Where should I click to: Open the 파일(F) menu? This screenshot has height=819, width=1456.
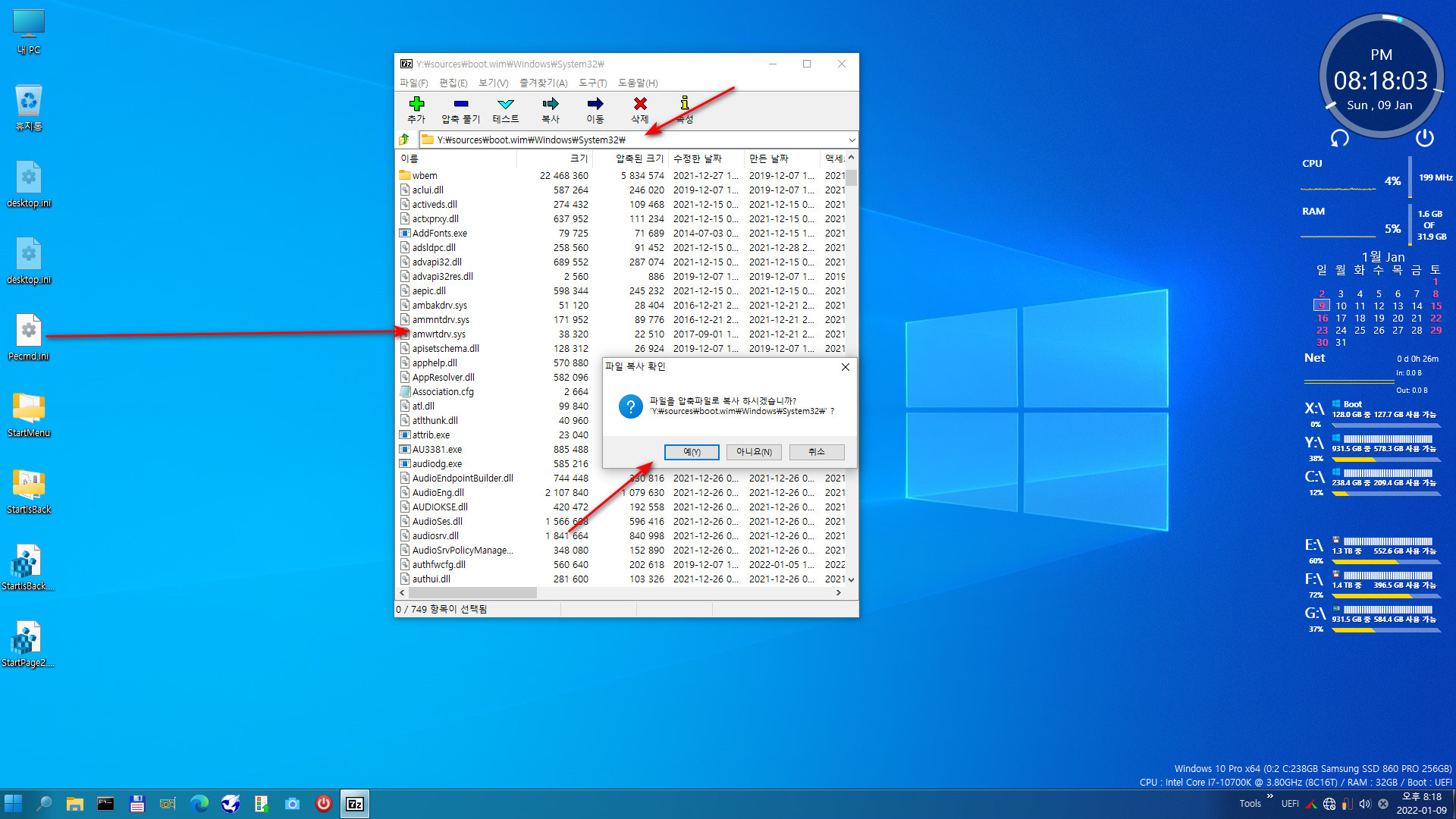(414, 83)
